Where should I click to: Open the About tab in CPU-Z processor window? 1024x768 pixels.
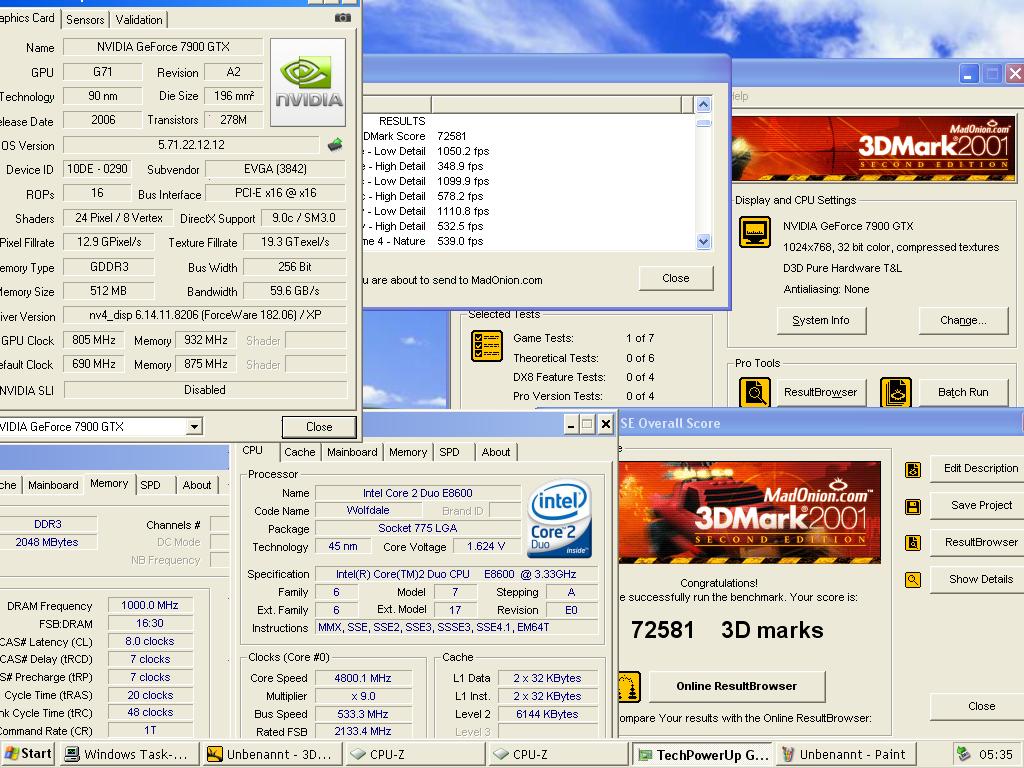pos(496,452)
